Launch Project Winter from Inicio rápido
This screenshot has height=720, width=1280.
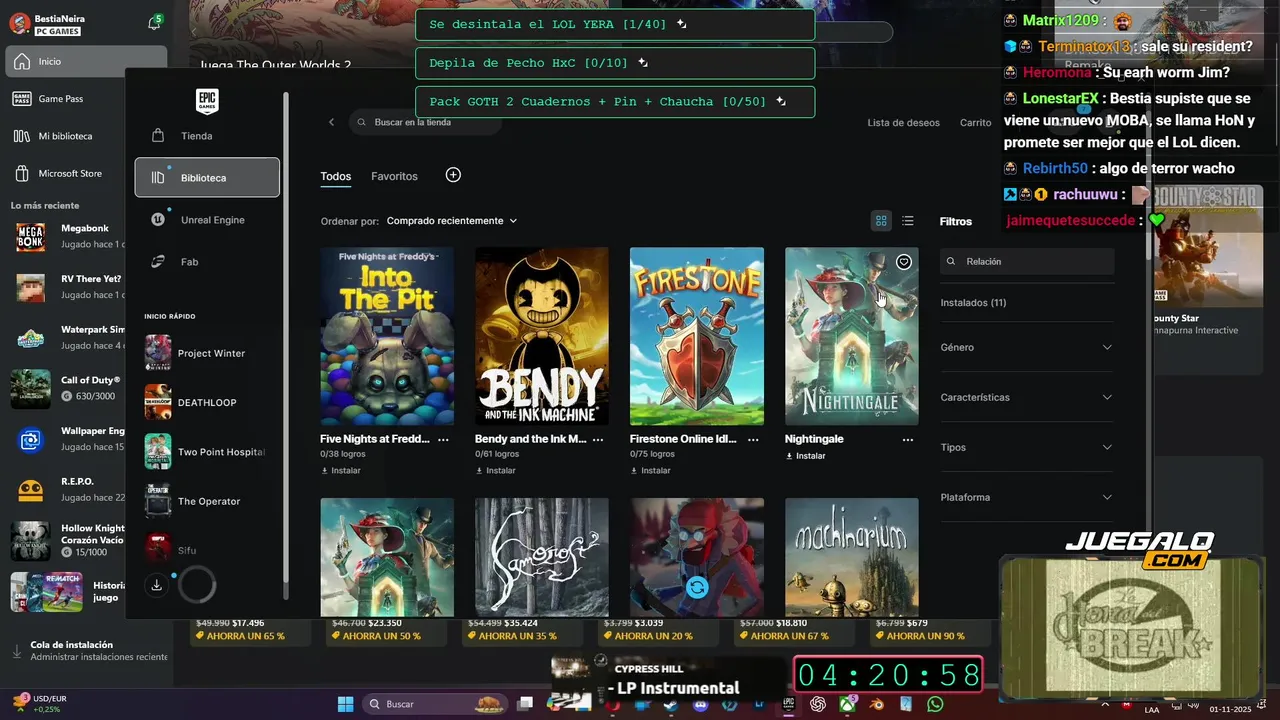click(x=205, y=353)
